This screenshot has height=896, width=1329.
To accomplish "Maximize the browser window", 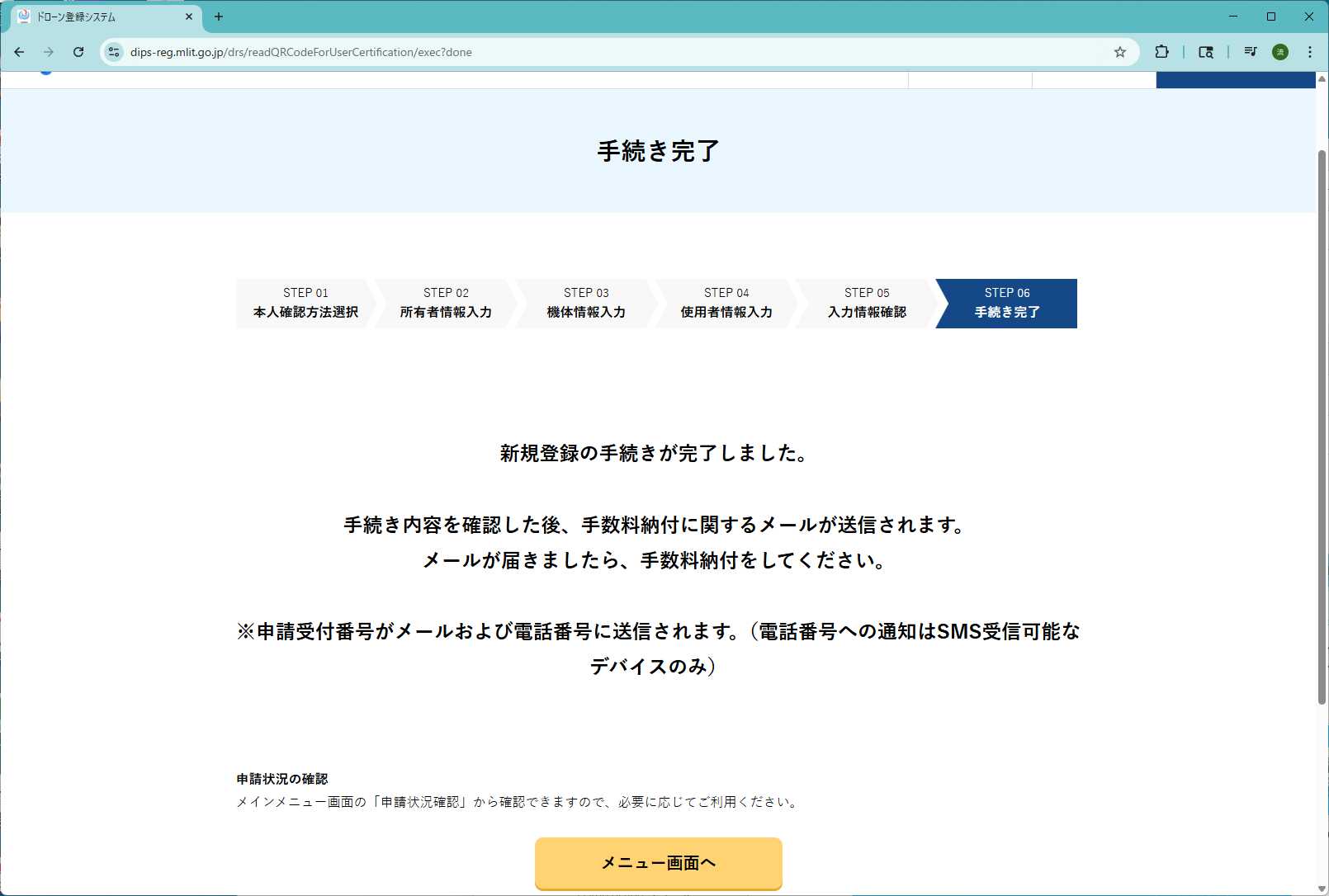I will point(1271,17).
